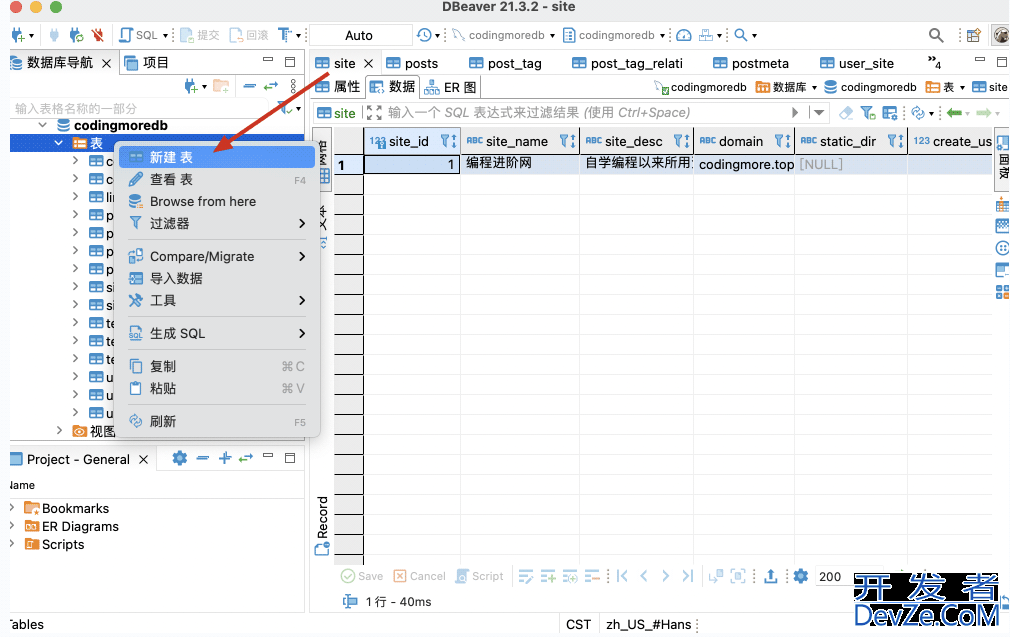The width and height of the screenshot is (1010, 637).
Task: Click the export data upload icon
Action: (770, 576)
